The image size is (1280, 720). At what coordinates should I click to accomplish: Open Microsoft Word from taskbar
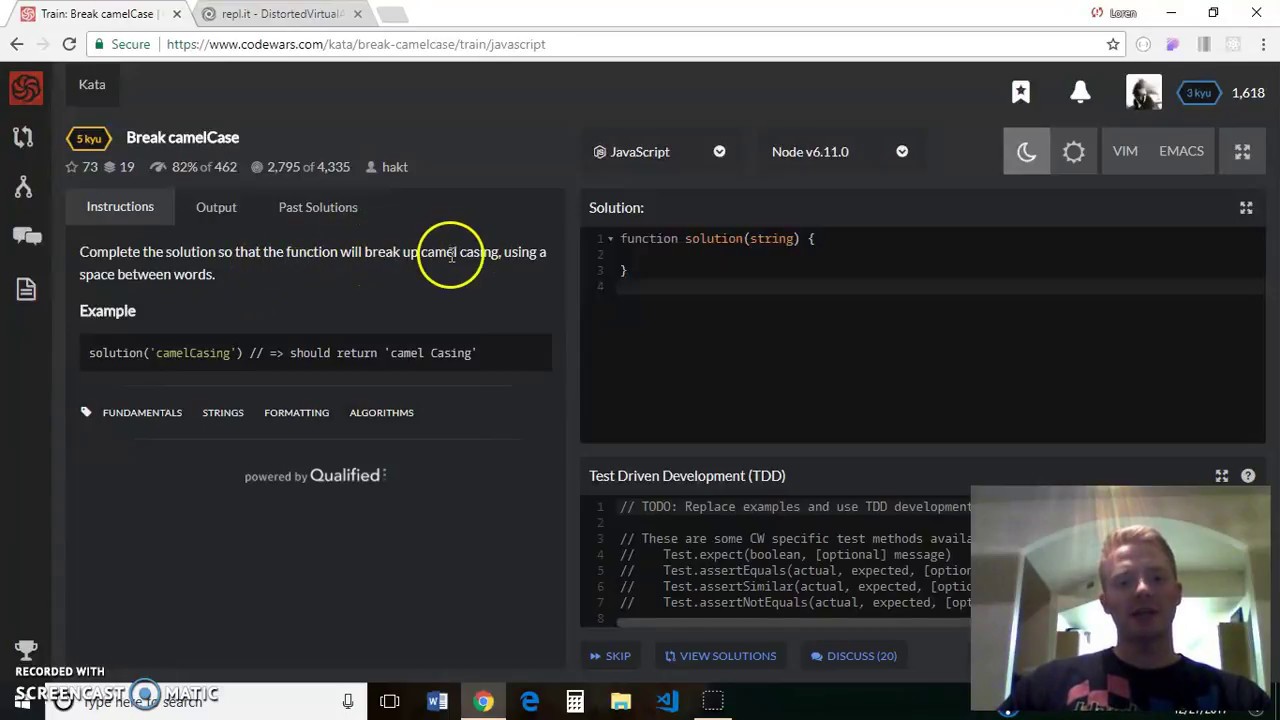click(437, 701)
